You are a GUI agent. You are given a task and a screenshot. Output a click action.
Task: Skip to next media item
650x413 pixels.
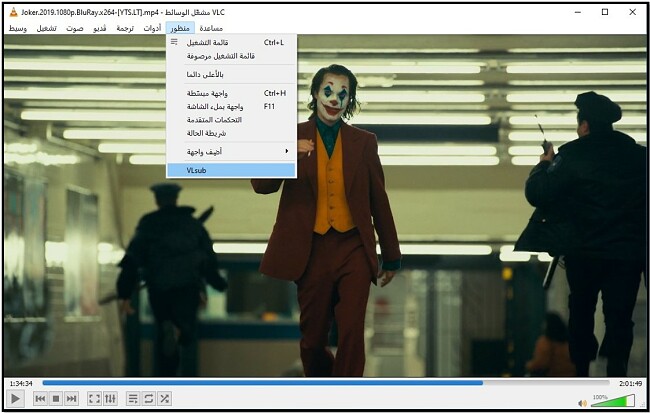pyautogui.click(x=71, y=399)
